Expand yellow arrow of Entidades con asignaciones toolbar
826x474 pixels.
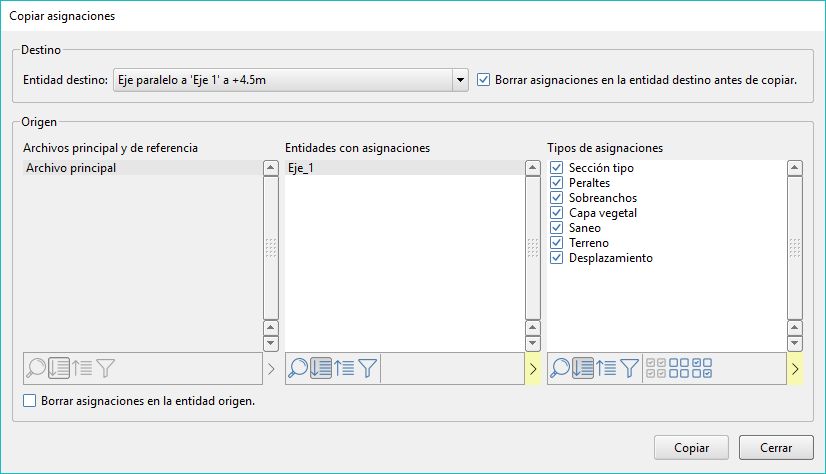tap(533, 369)
